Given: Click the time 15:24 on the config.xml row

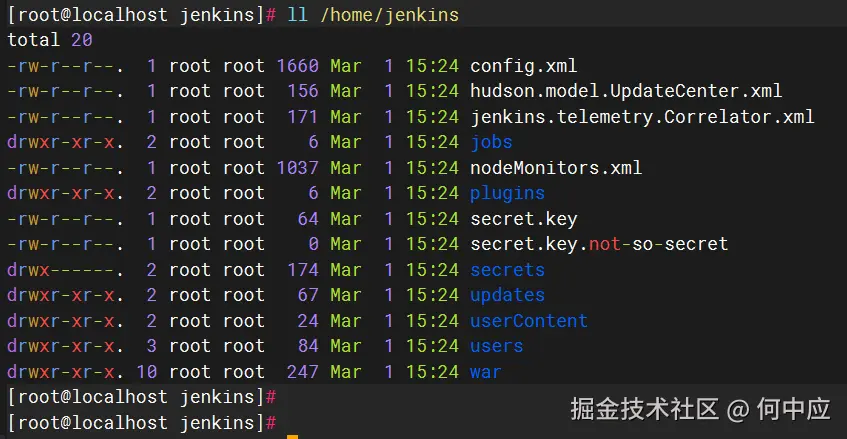Looking at the screenshot, I should pos(432,66).
